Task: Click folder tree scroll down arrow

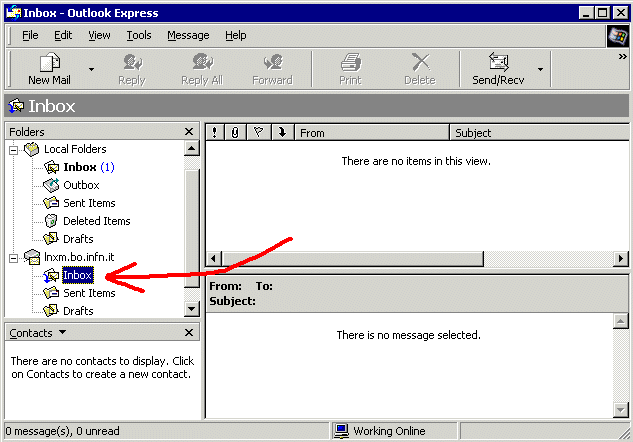Action: [191, 309]
